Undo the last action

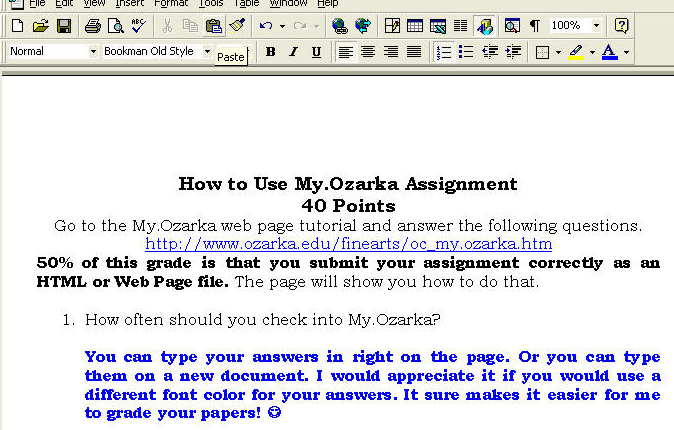point(266,26)
